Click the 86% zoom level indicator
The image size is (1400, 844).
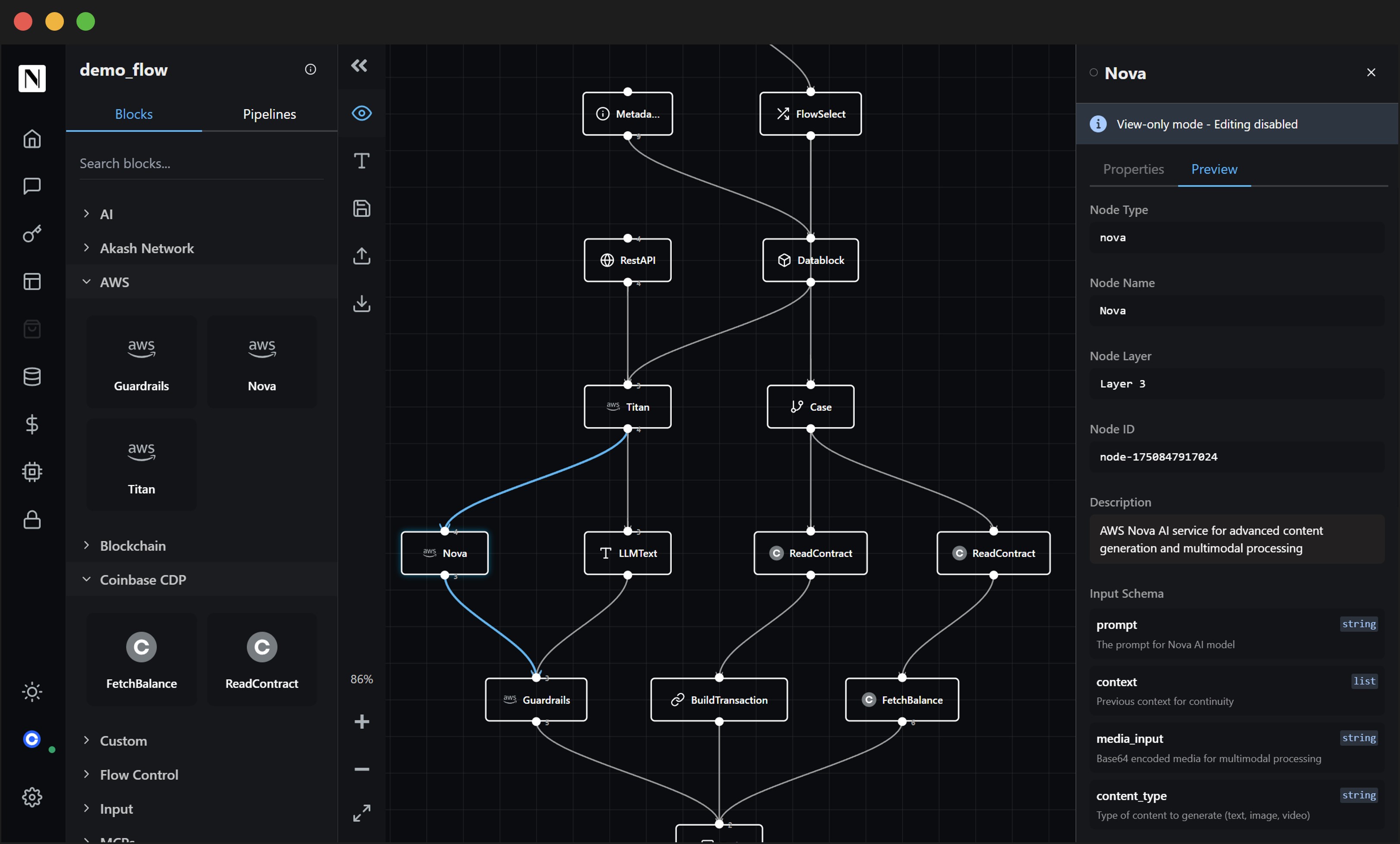click(x=362, y=679)
